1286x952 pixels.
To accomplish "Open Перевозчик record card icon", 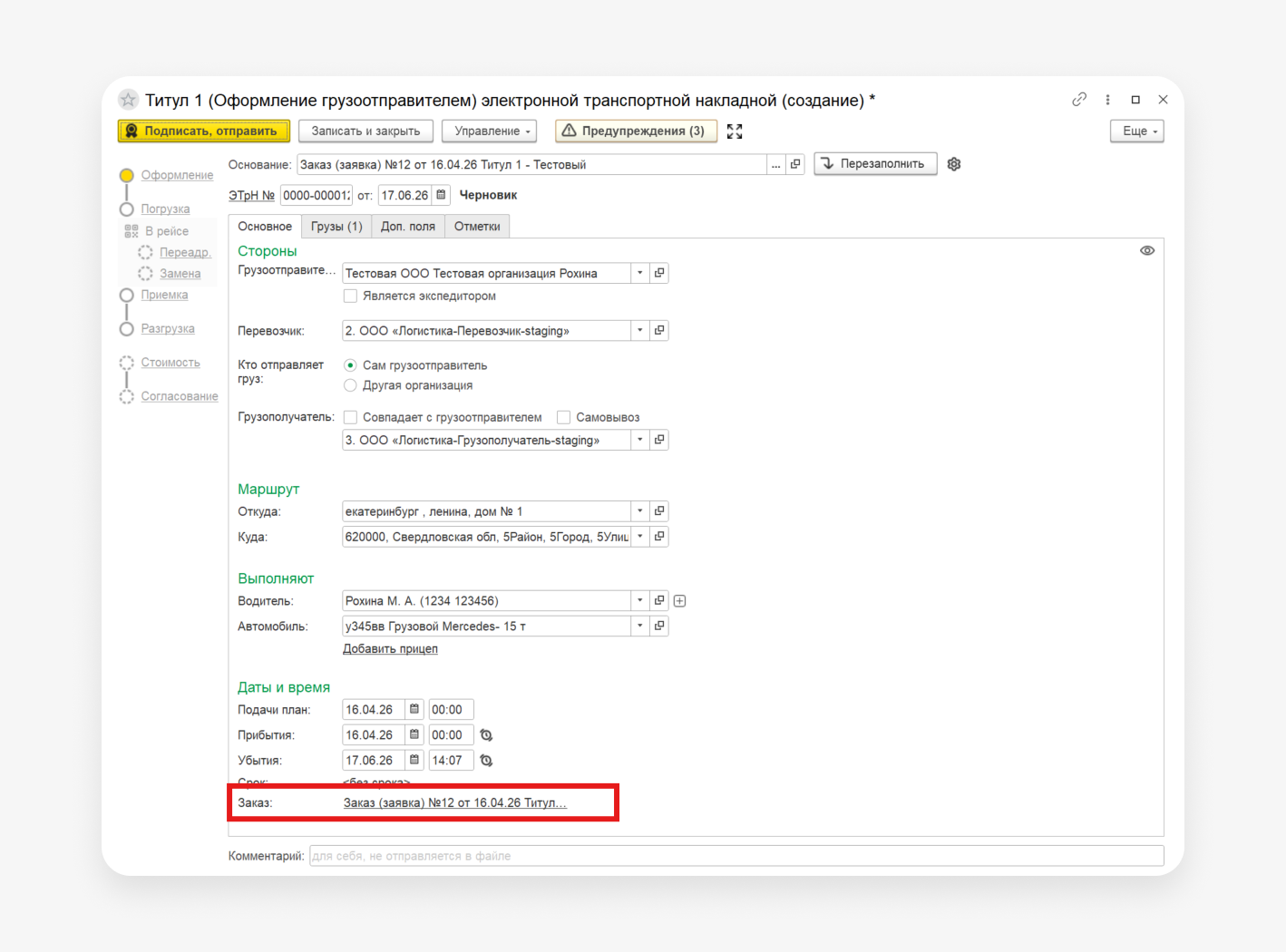I will click(x=659, y=331).
